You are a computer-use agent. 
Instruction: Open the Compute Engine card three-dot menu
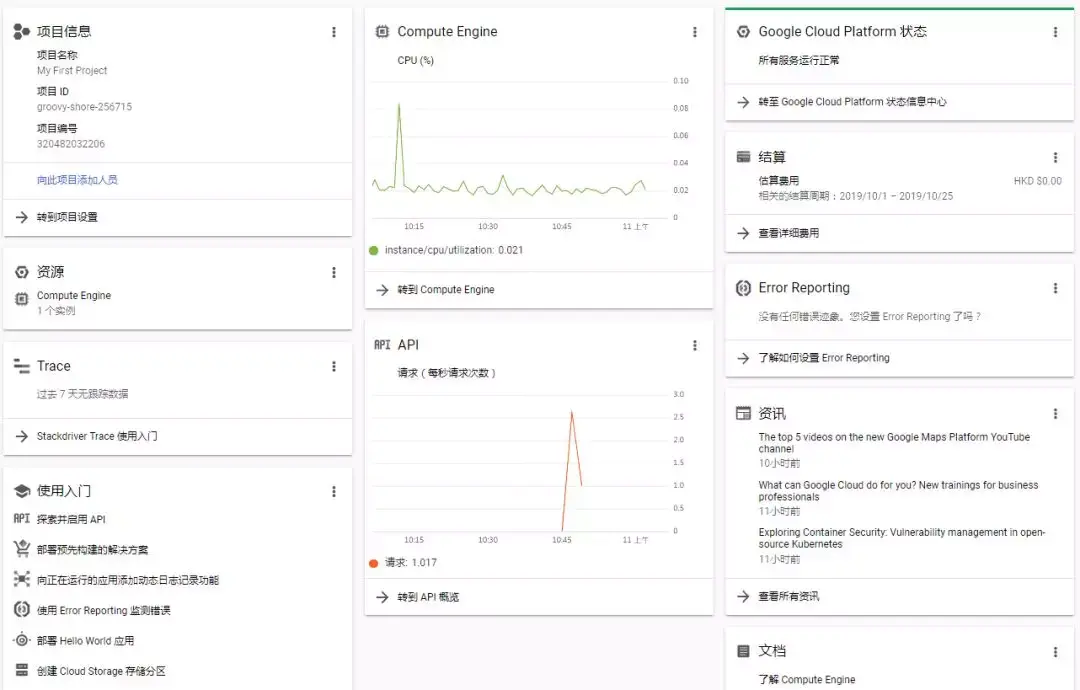tap(695, 32)
